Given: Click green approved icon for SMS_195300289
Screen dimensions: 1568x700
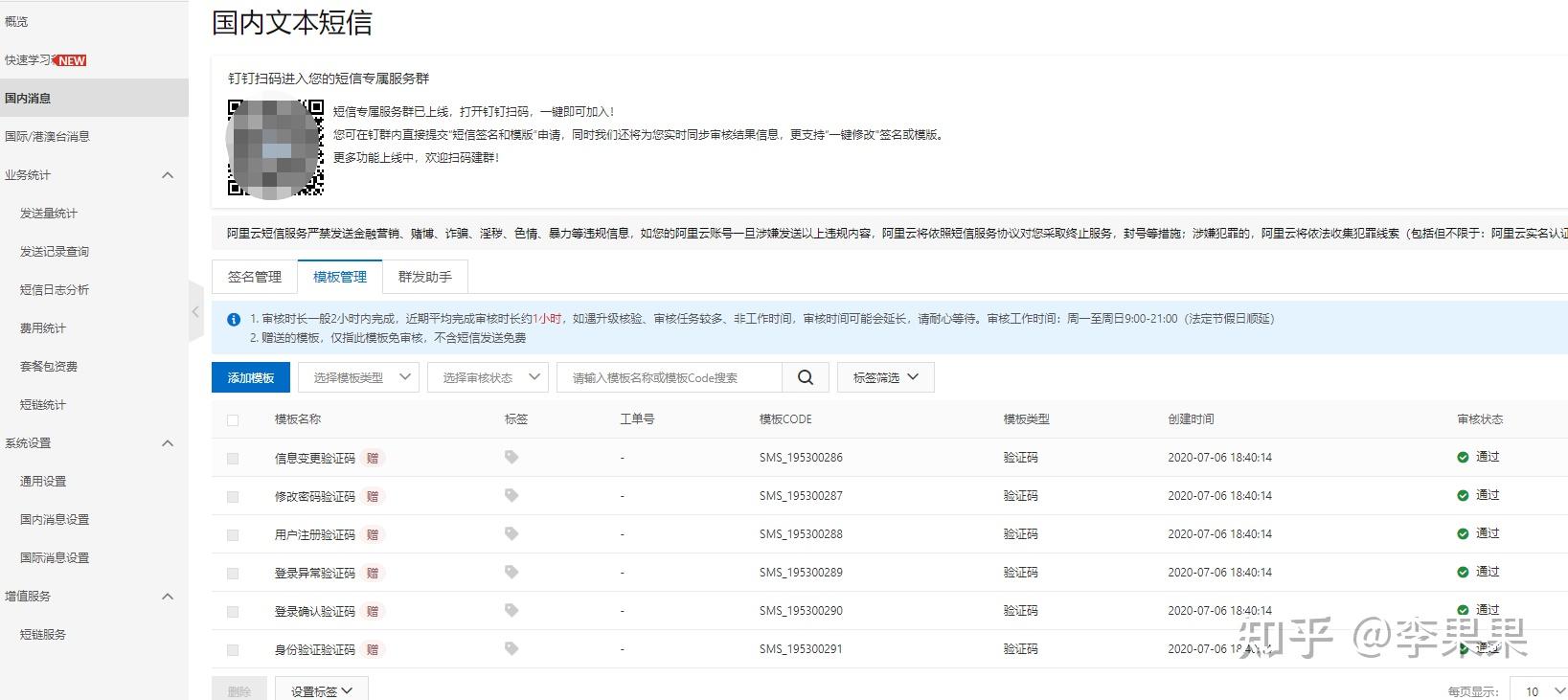Looking at the screenshot, I should coord(1463,573).
